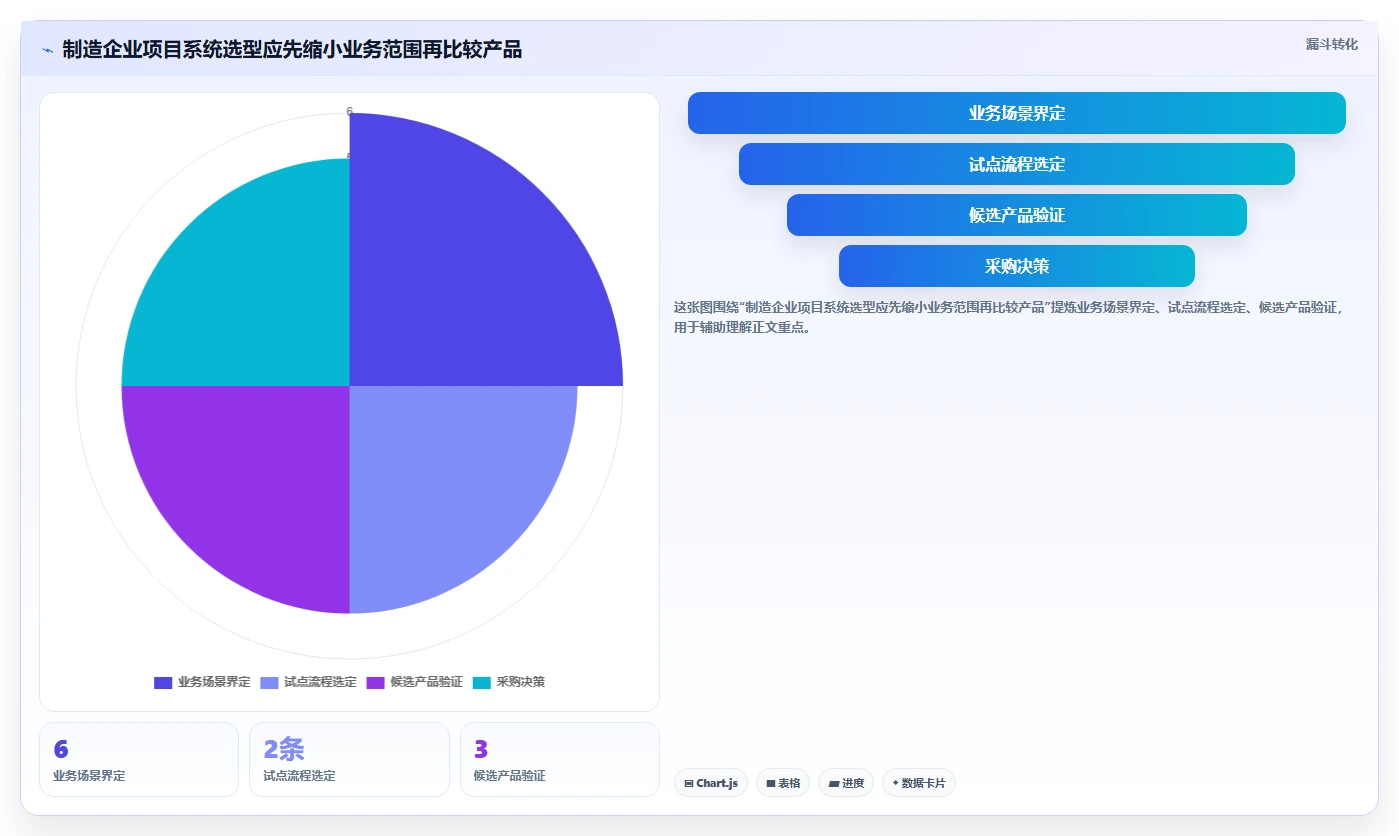Click the 表格 tag
Viewport: 1399px width, 836px height.
tap(783, 783)
